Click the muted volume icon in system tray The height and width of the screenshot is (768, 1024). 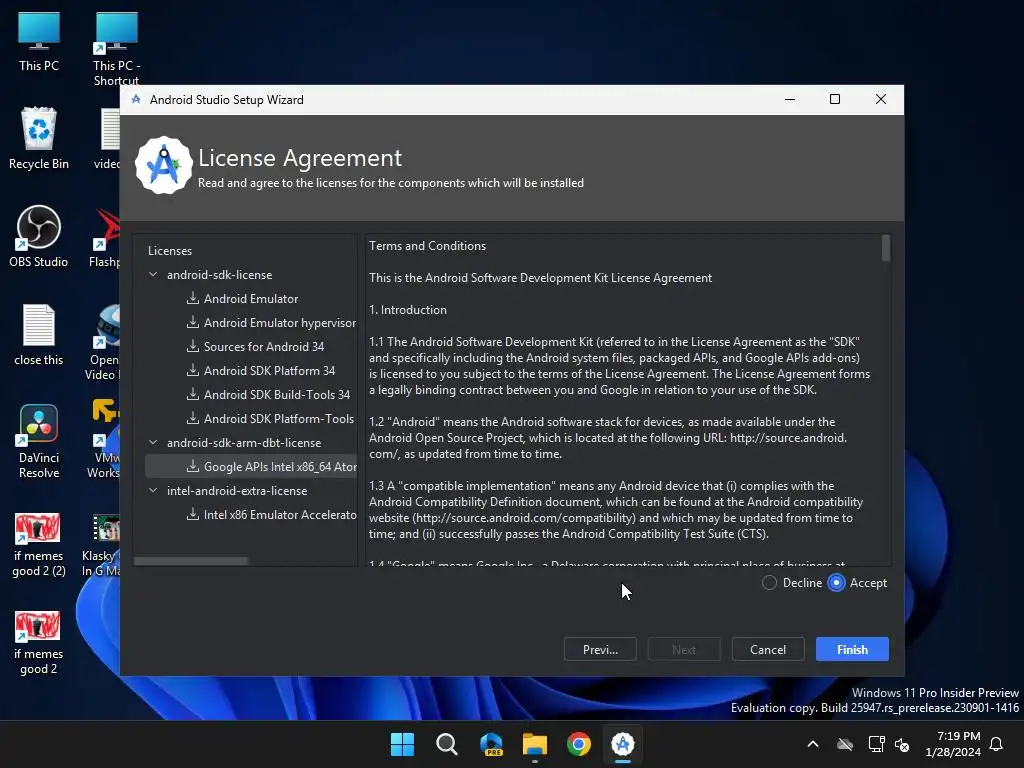pos(903,744)
